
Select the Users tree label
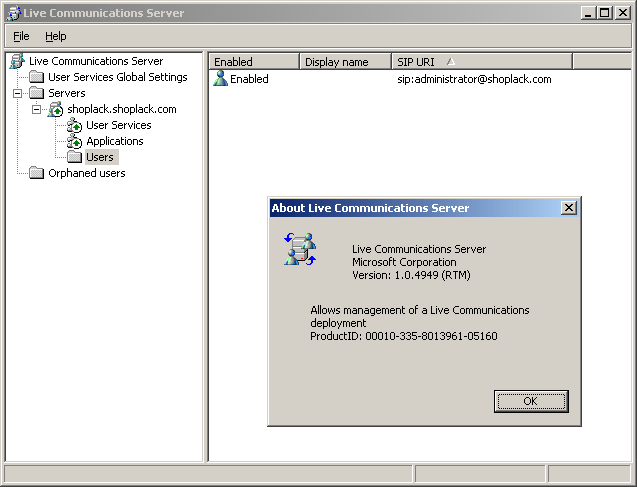pos(100,157)
